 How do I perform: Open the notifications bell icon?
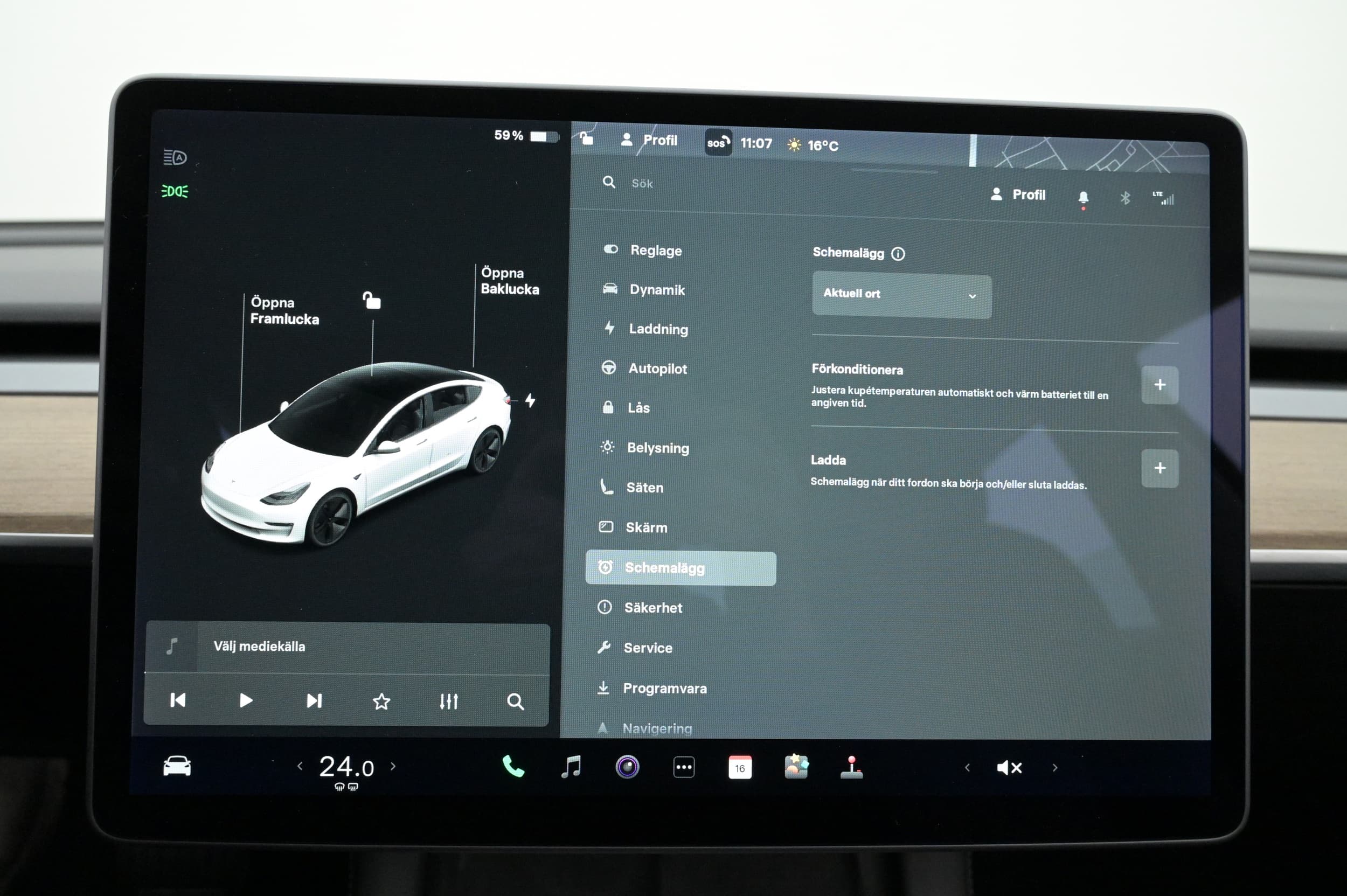click(1082, 198)
